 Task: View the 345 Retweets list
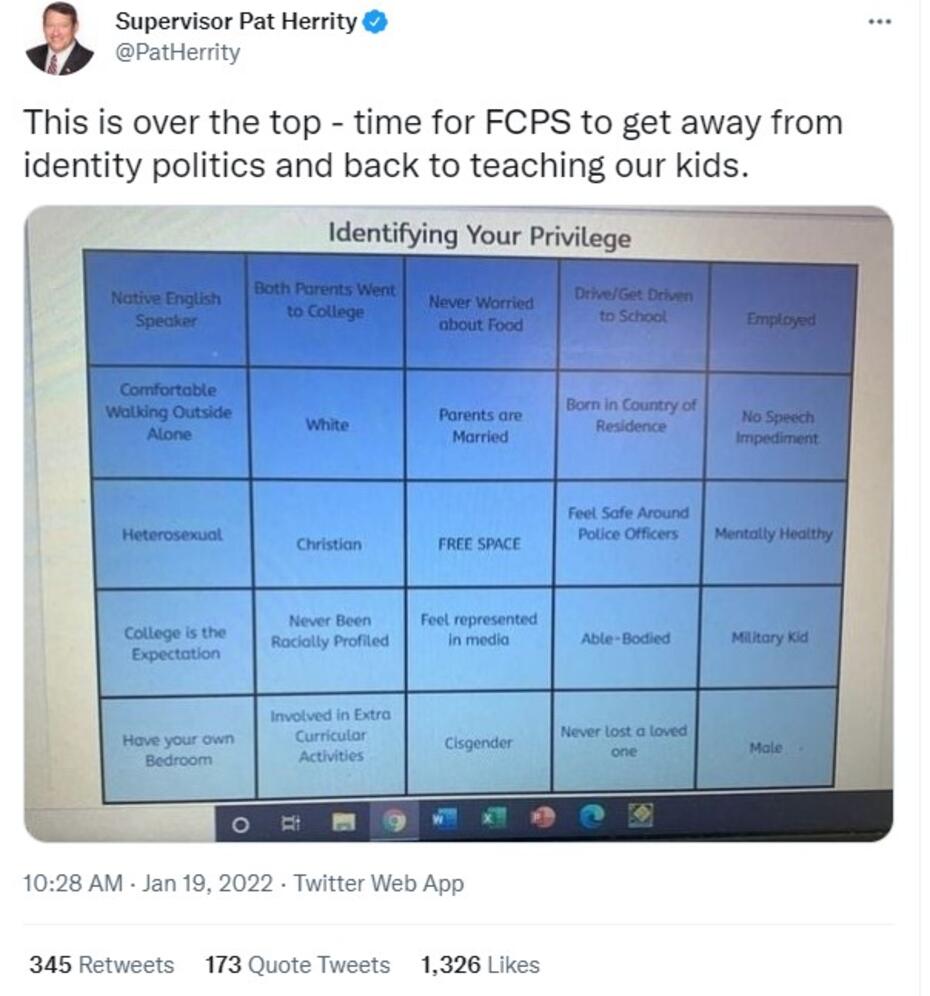(x=101, y=965)
